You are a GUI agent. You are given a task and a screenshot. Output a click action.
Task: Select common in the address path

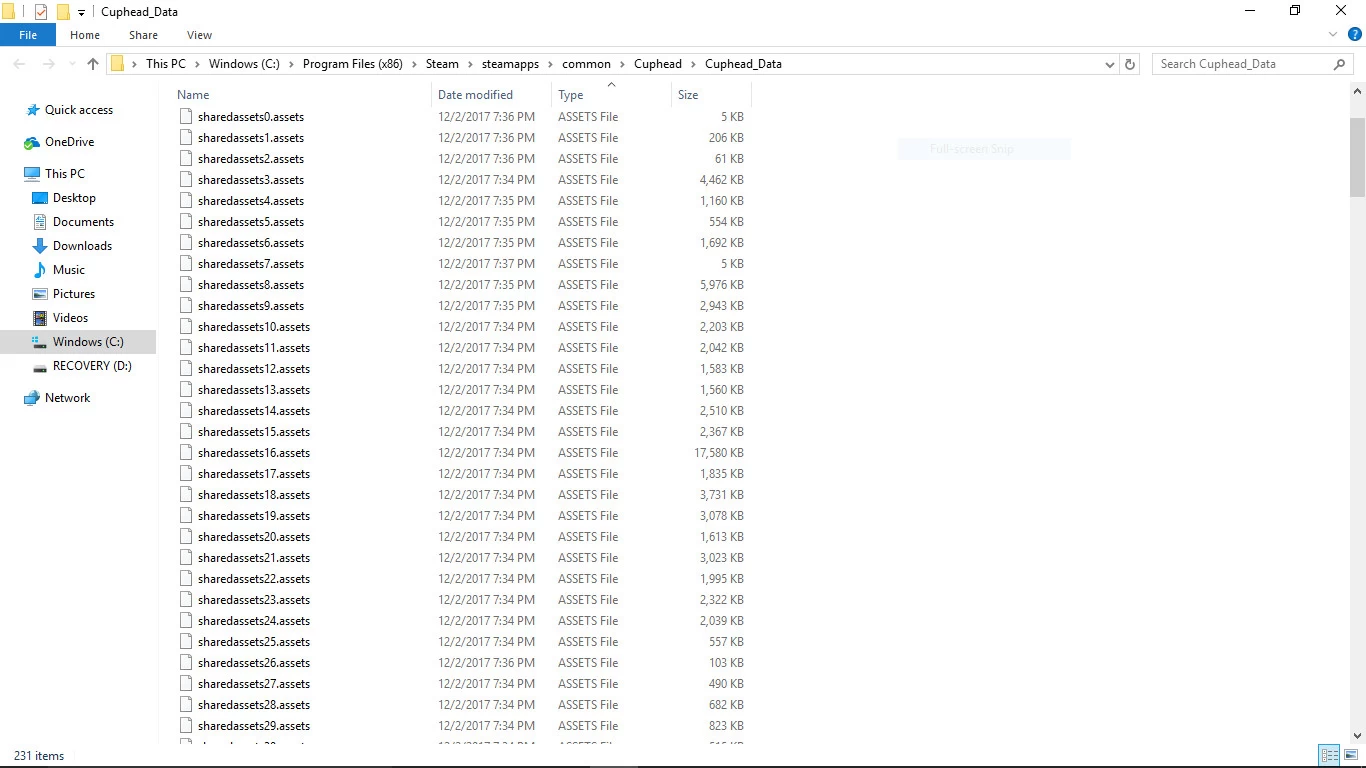point(586,64)
